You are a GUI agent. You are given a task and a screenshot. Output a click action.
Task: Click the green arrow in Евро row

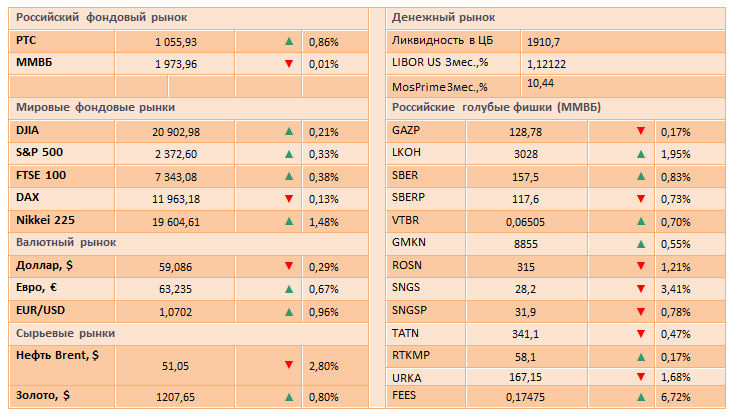[288, 288]
